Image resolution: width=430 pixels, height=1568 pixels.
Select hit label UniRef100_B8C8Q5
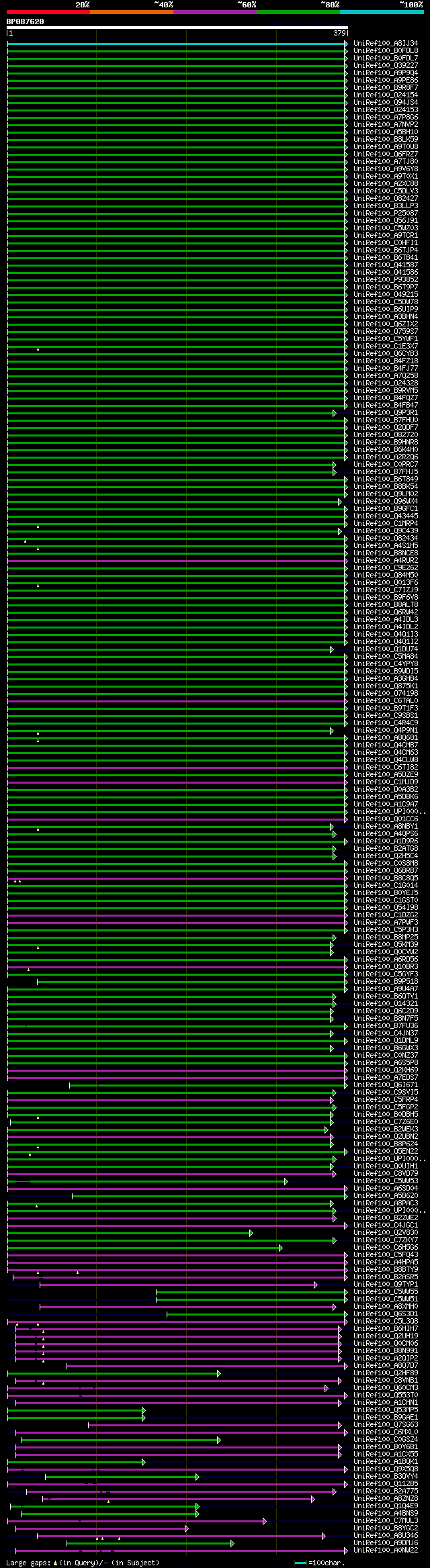coord(386,878)
